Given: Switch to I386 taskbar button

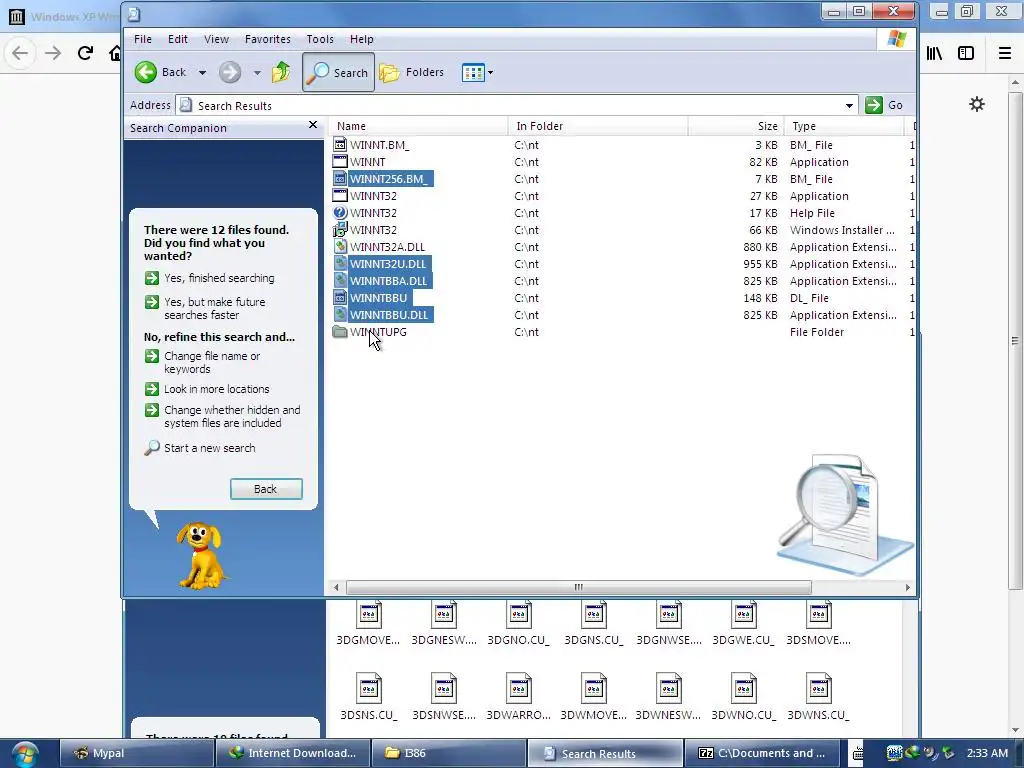Looking at the screenshot, I should click(x=449, y=754).
